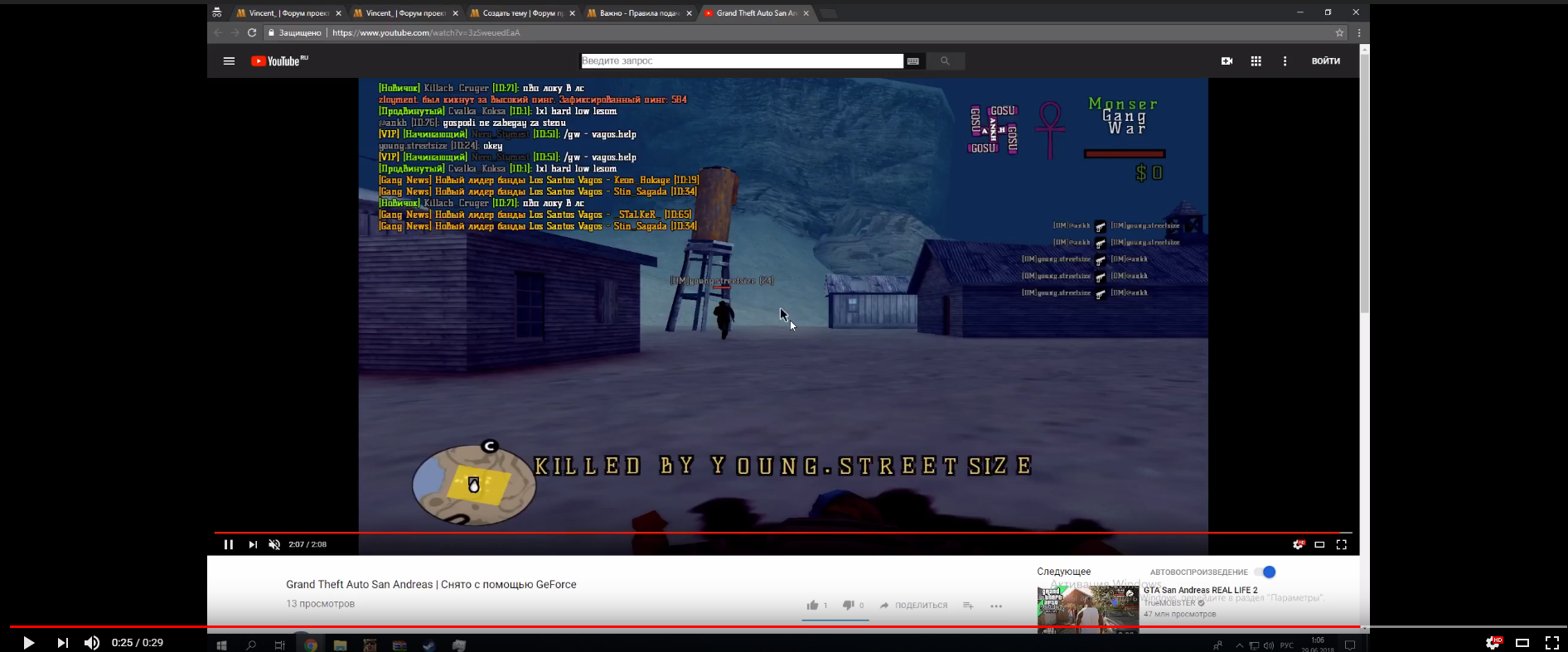Click the page vertical scrollbar
This screenshot has height=652, width=1568.
[x=1365, y=182]
